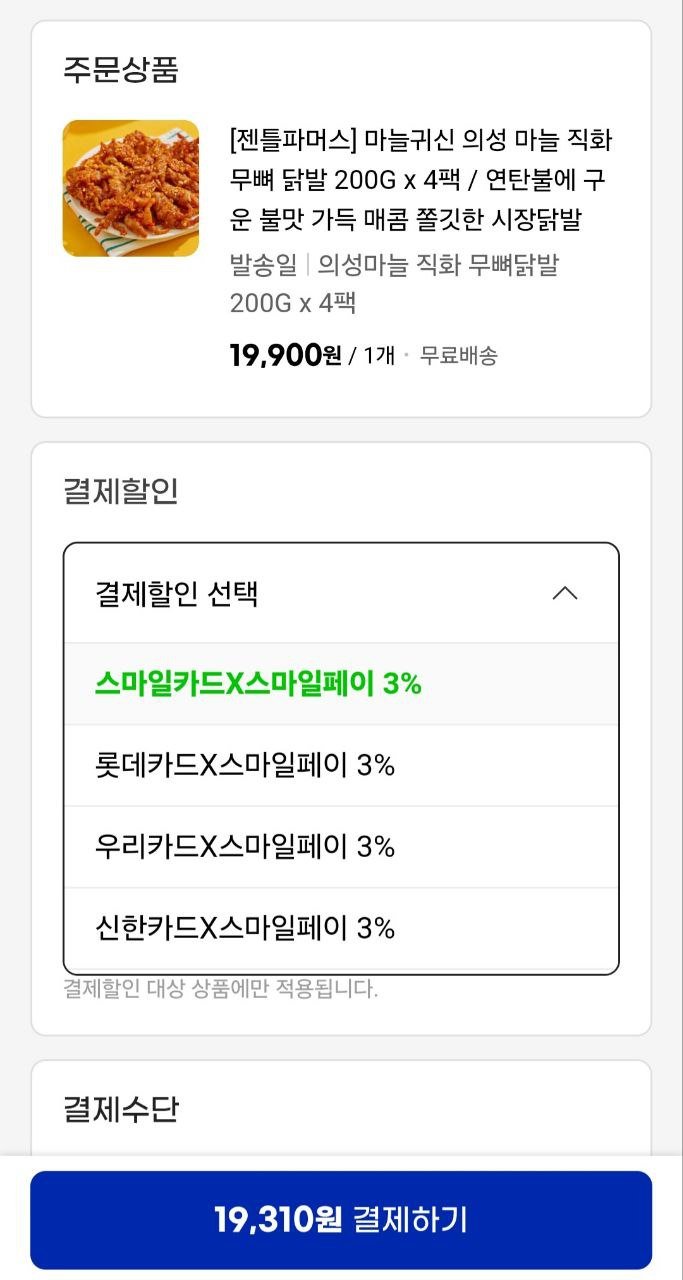Viewport: 683px width, 1280px height.
Task: Tap the 결제수단 section heading
Action: (x=121, y=1109)
